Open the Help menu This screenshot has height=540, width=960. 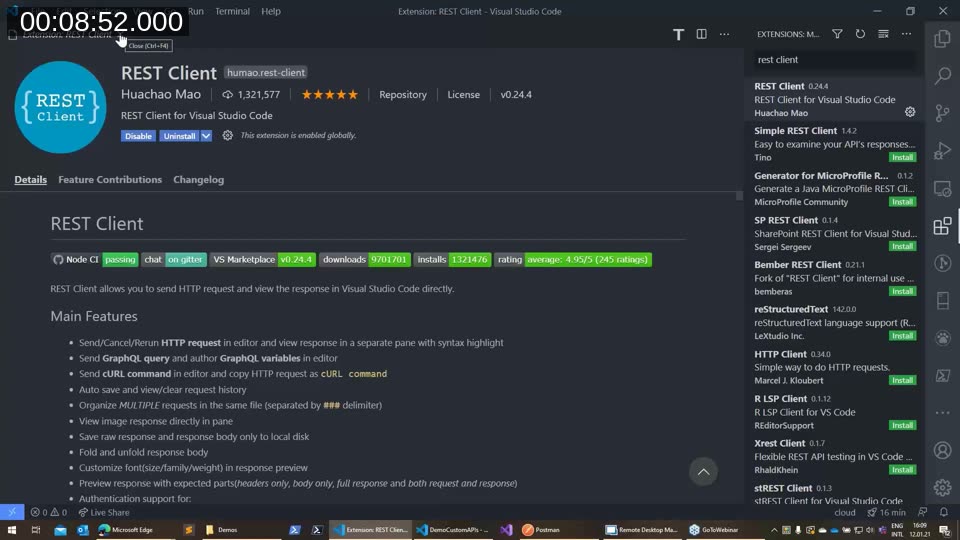point(271,11)
